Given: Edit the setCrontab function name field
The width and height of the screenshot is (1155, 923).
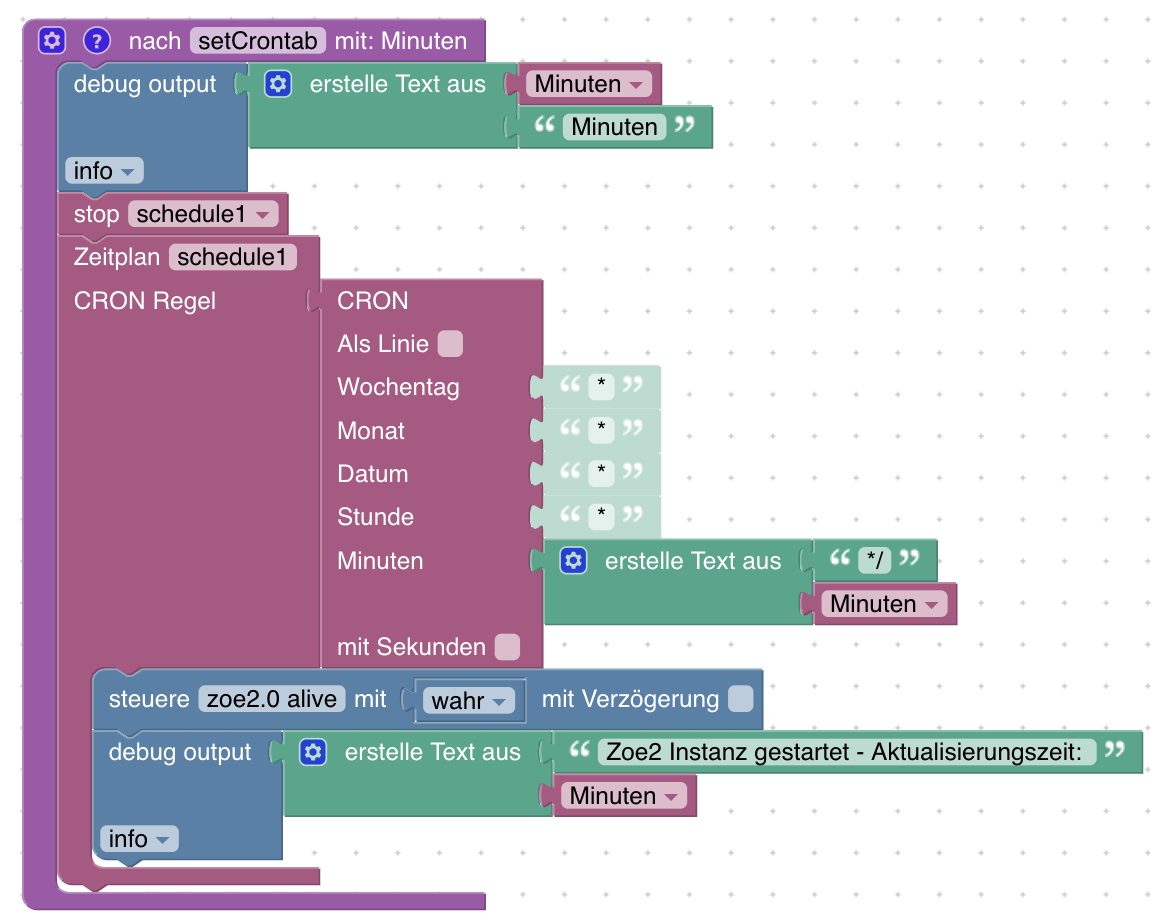Looking at the screenshot, I should coord(258,41).
